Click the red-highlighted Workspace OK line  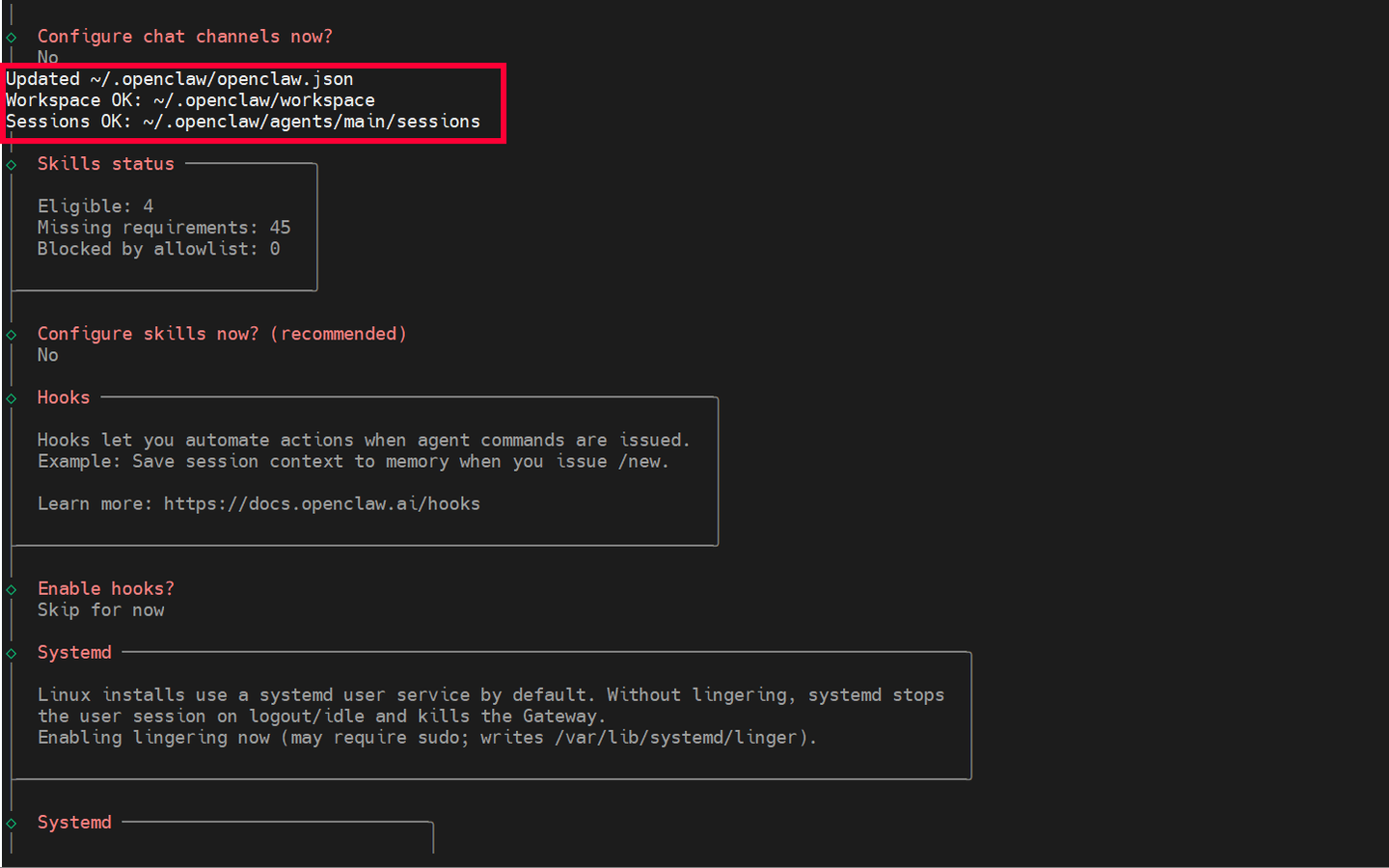[x=190, y=99]
